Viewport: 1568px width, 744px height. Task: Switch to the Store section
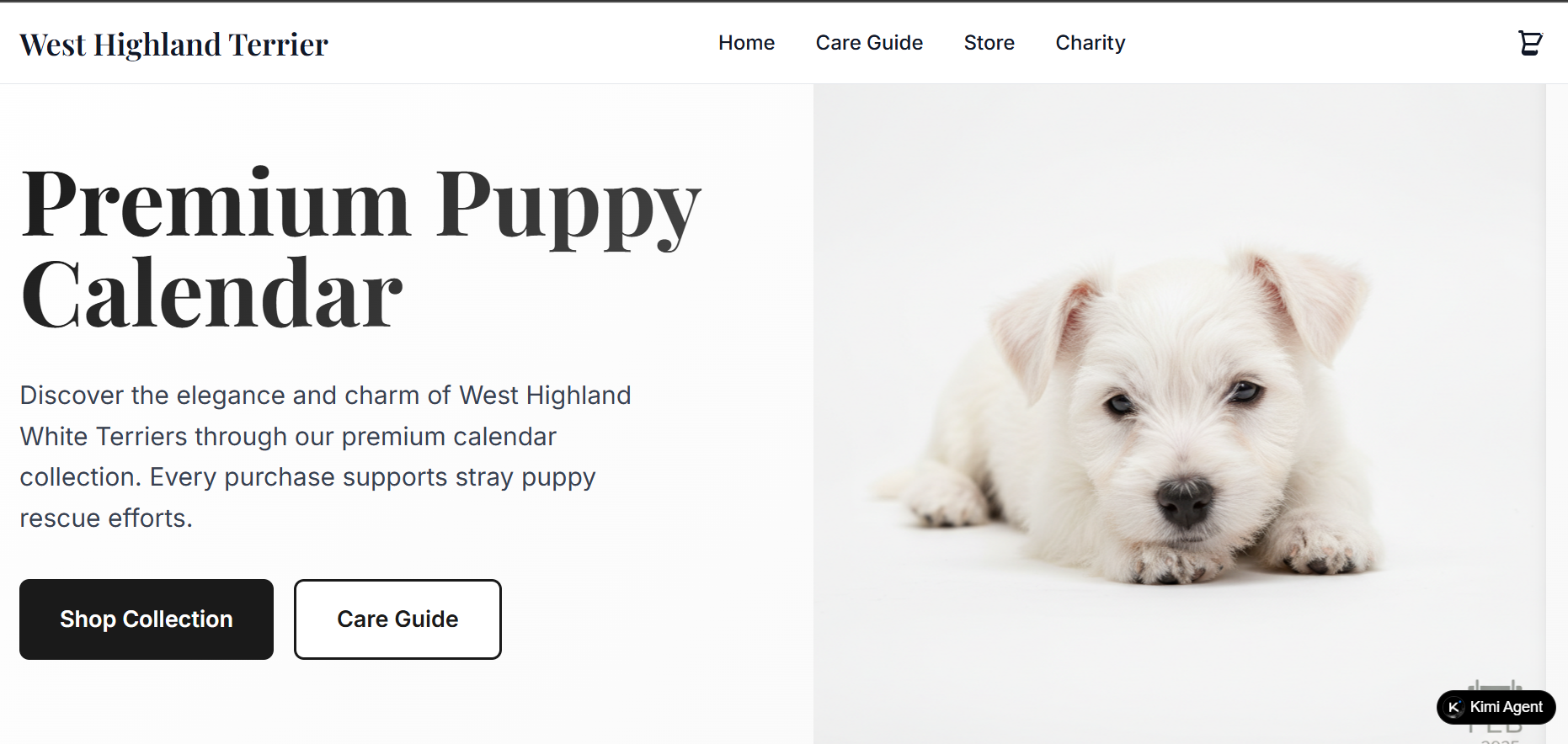[x=989, y=42]
